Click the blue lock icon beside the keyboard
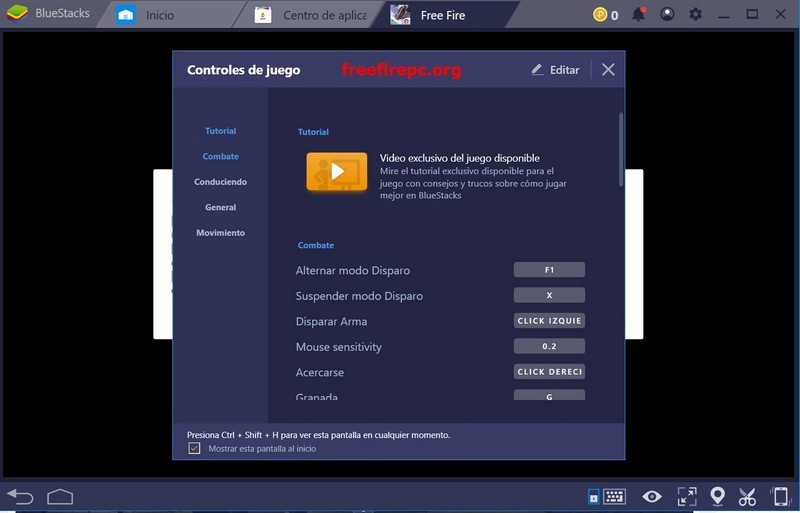The width and height of the screenshot is (800, 513). [x=594, y=496]
